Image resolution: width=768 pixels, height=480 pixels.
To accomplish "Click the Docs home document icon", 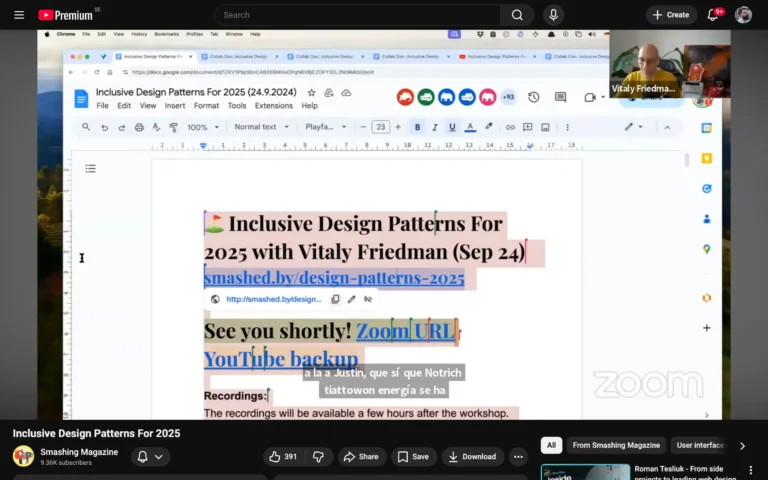I will tap(81, 98).
